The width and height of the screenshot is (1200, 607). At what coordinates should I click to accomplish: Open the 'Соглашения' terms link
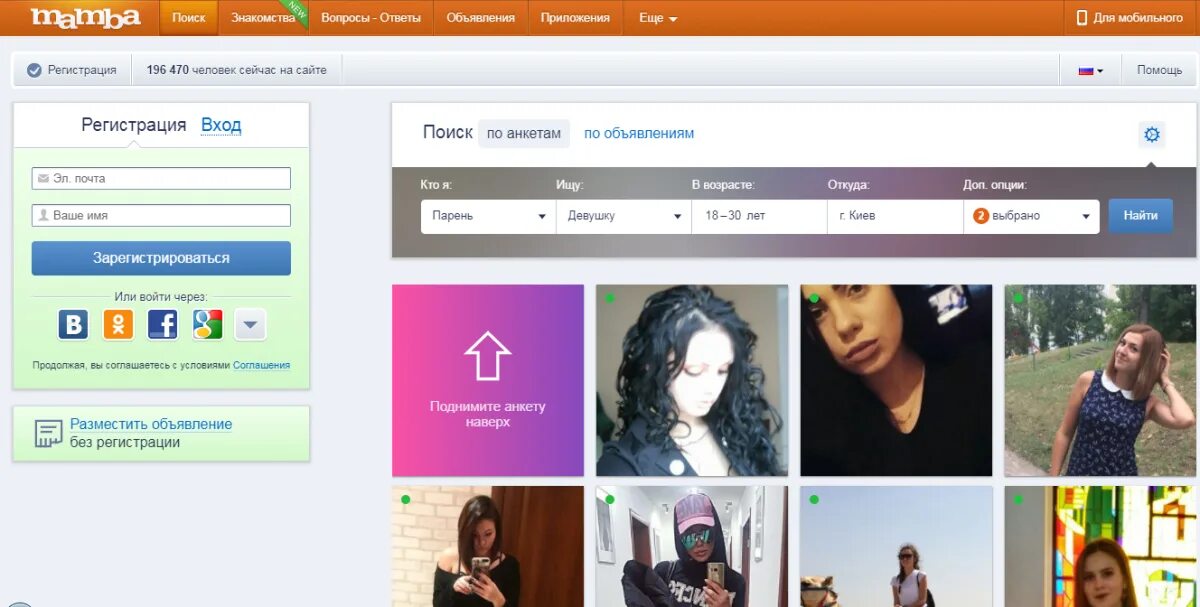coord(261,365)
